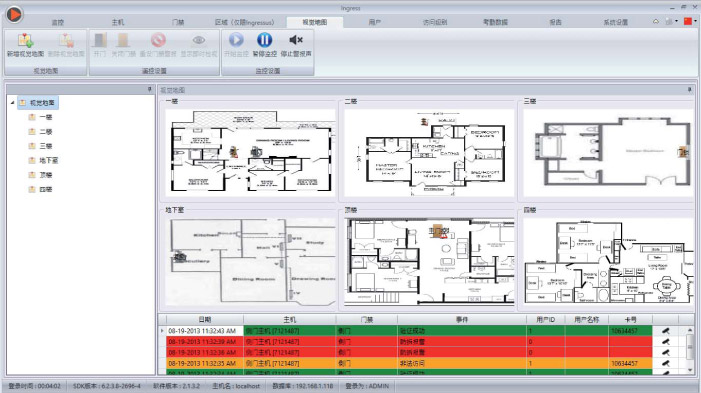The height and width of the screenshot is (393, 701).
Task: Collapse the ribbon with the up arrow
Action: pos(656,21)
